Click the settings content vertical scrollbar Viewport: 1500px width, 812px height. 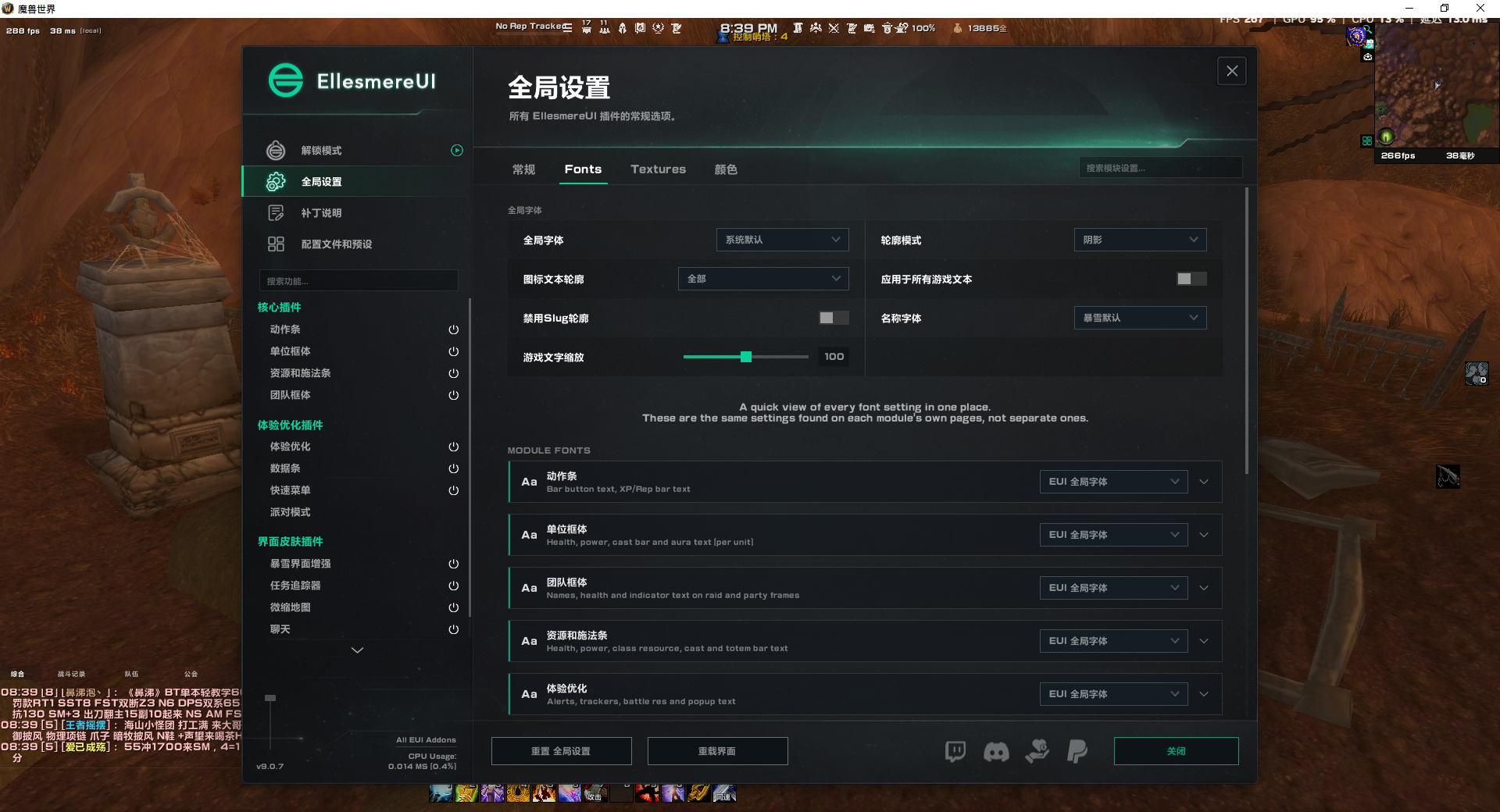(1247, 331)
